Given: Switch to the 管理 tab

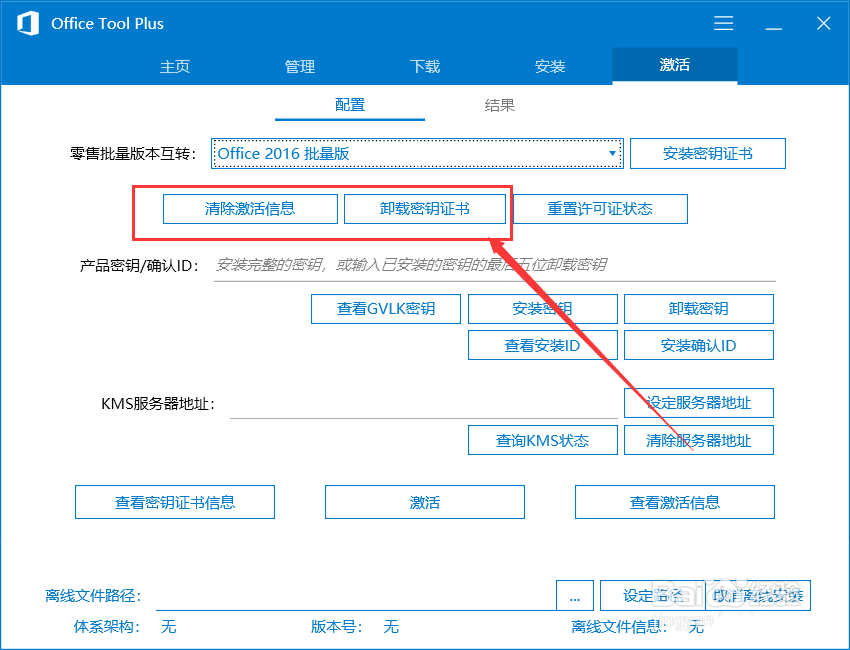Looking at the screenshot, I should tap(300, 66).
